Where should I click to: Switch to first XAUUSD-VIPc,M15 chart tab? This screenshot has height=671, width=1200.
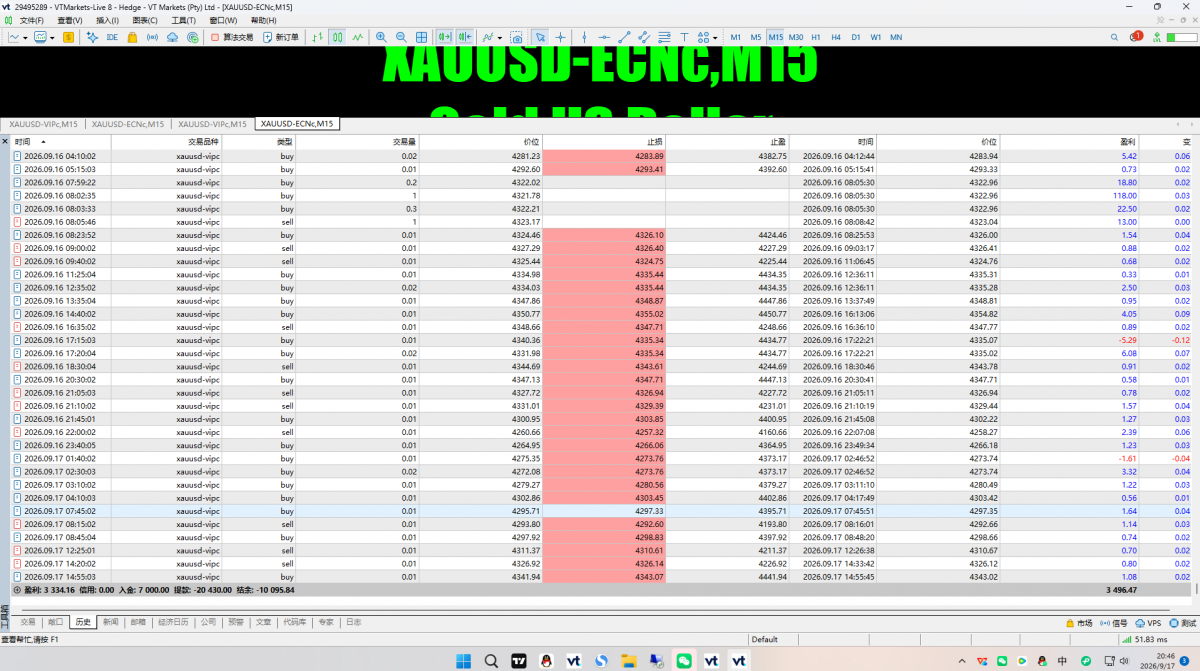pyautogui.click(x=44, y=124)
